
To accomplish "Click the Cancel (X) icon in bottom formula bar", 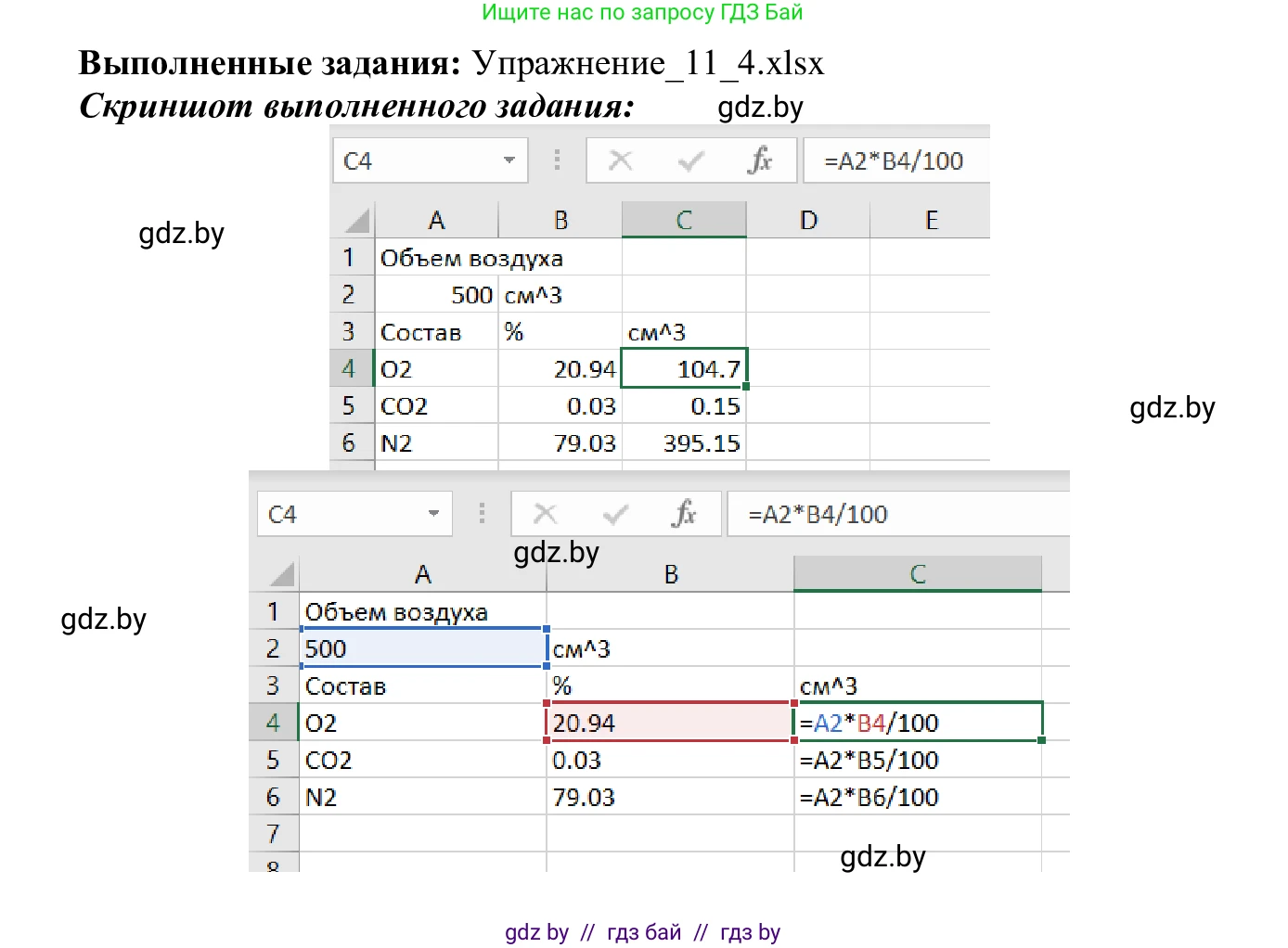I will click(x=546, y=513).
